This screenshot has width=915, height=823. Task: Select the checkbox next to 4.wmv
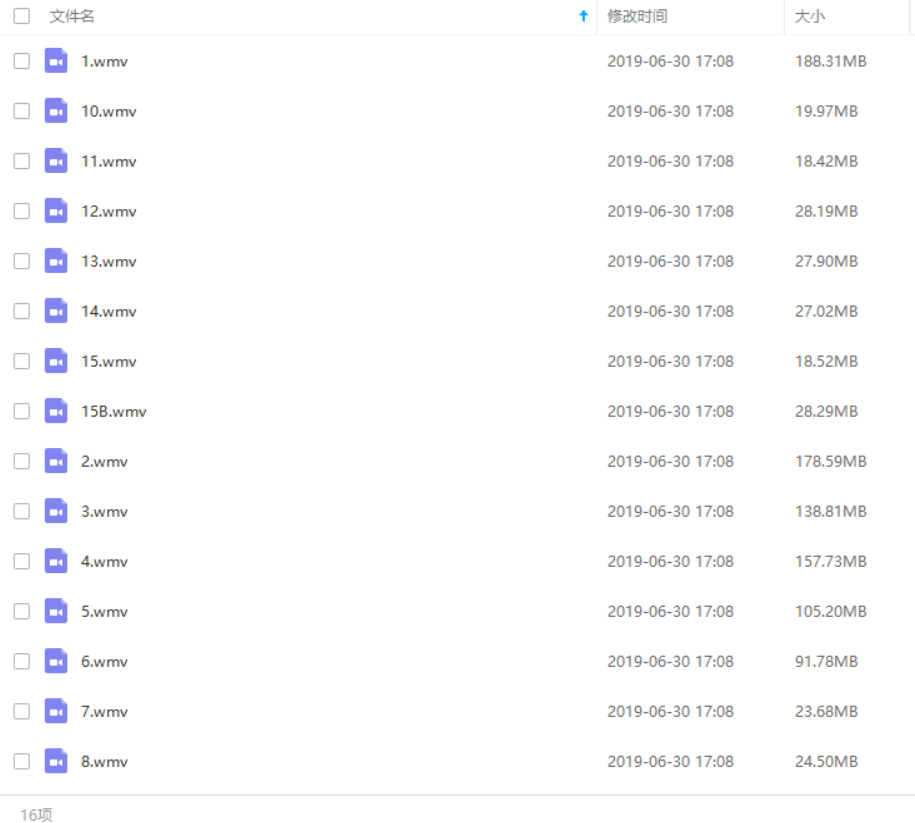pyautogui.click(x=22, y=561)
